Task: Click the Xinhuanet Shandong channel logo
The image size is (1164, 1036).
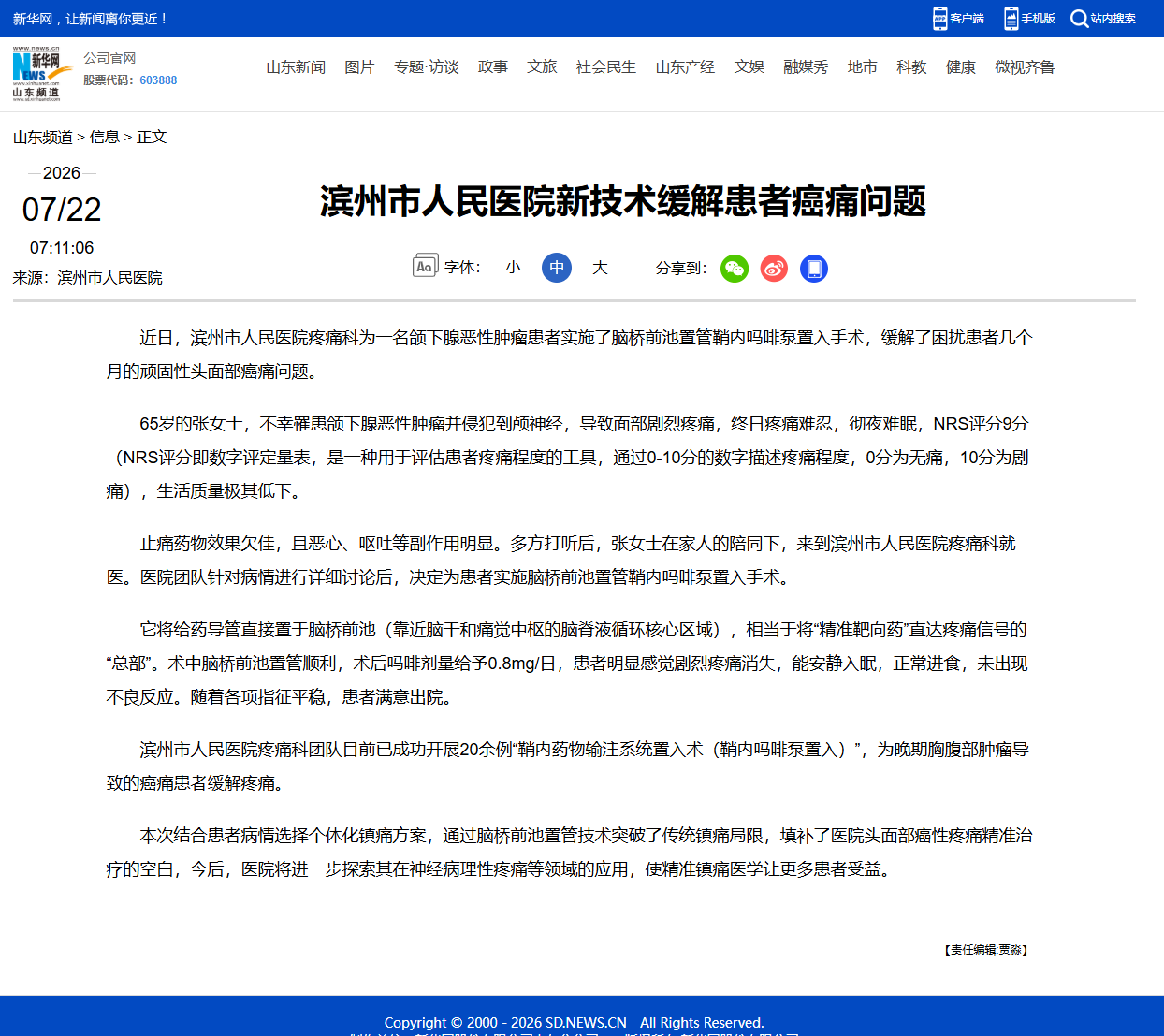Action: pos(41,73)
